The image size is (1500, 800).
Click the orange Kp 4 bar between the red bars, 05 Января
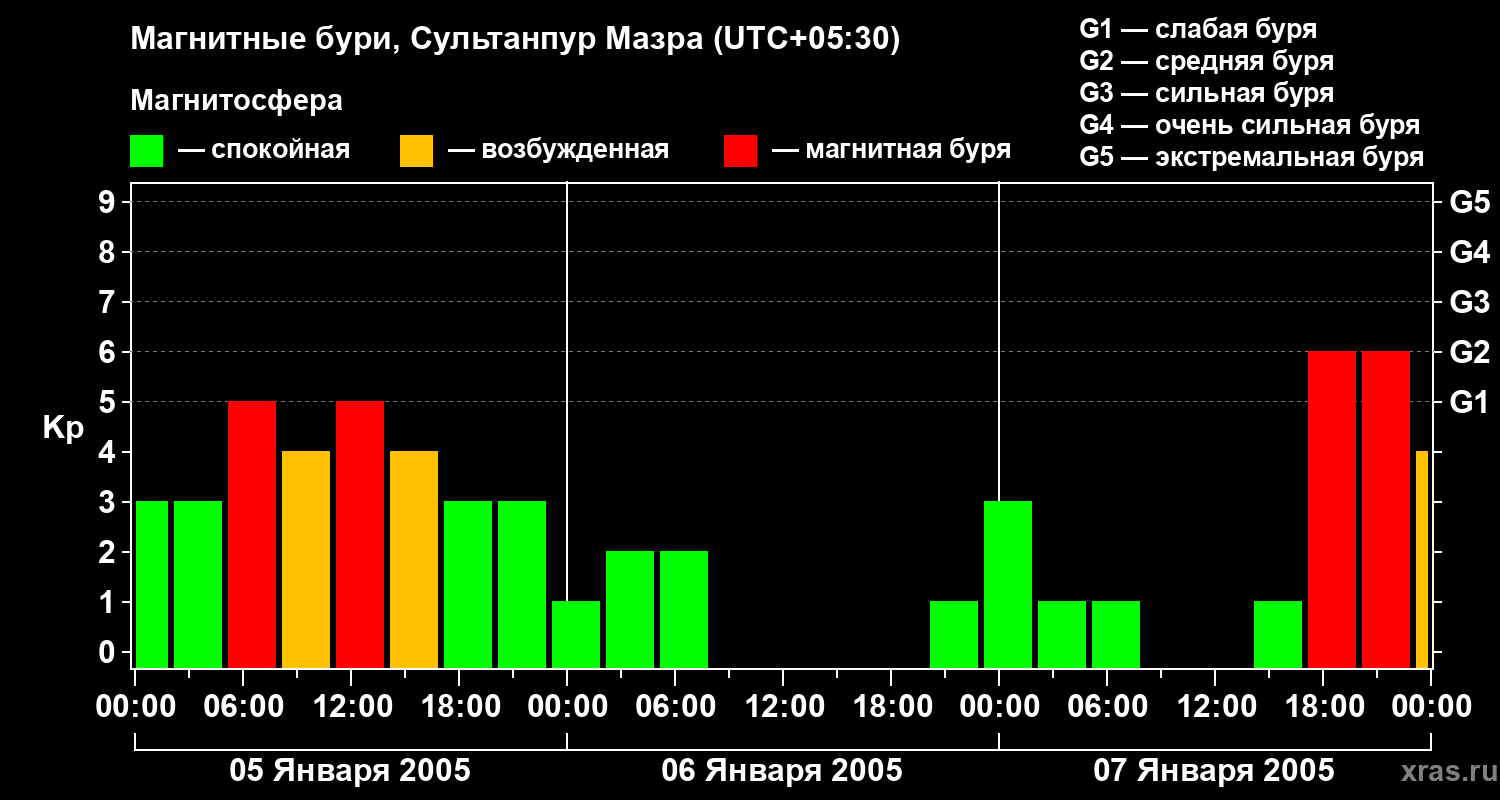(306, 560)
